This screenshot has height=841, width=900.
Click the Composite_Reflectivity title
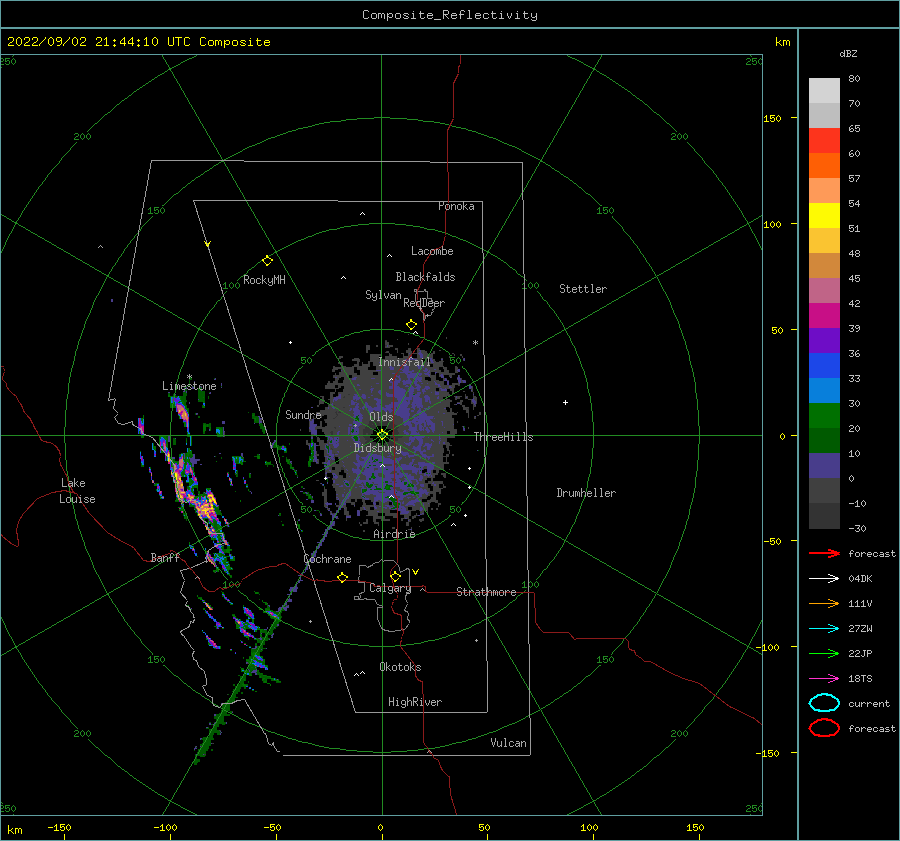tap(449, 15)
